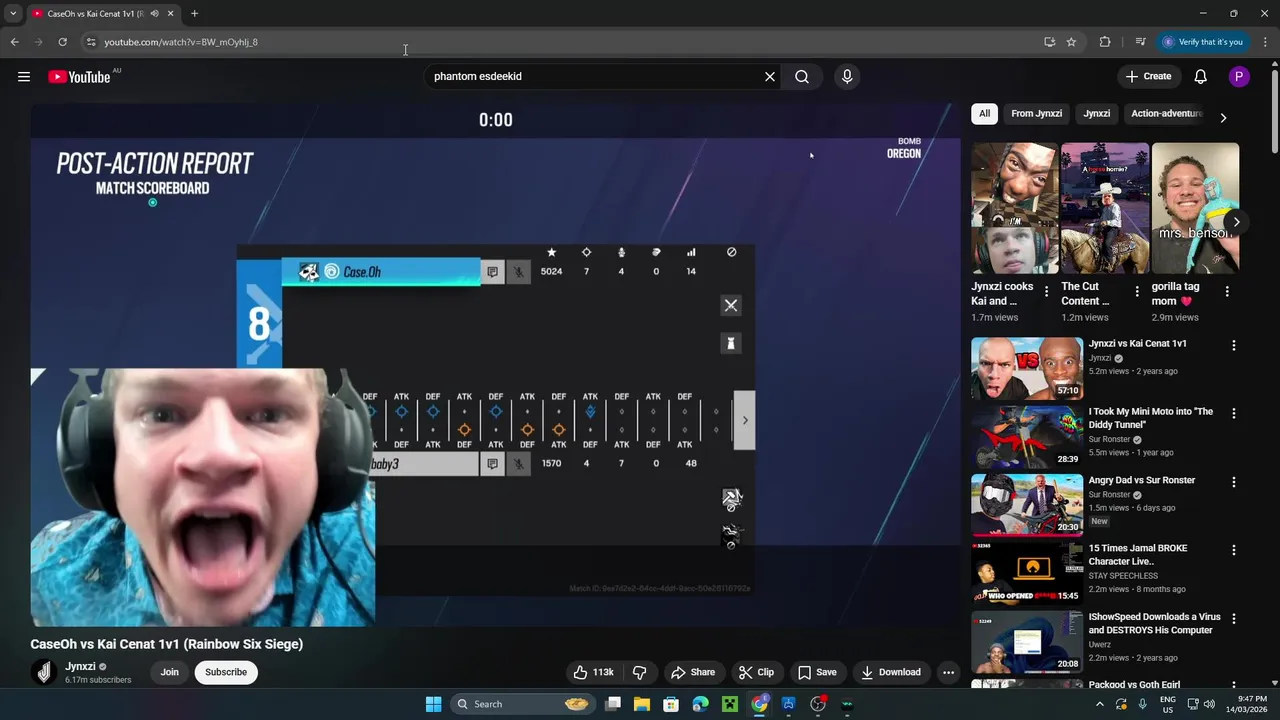Open Task View from the taskbar
This screenshot has width=1280, height=720.
pos(613,704)
